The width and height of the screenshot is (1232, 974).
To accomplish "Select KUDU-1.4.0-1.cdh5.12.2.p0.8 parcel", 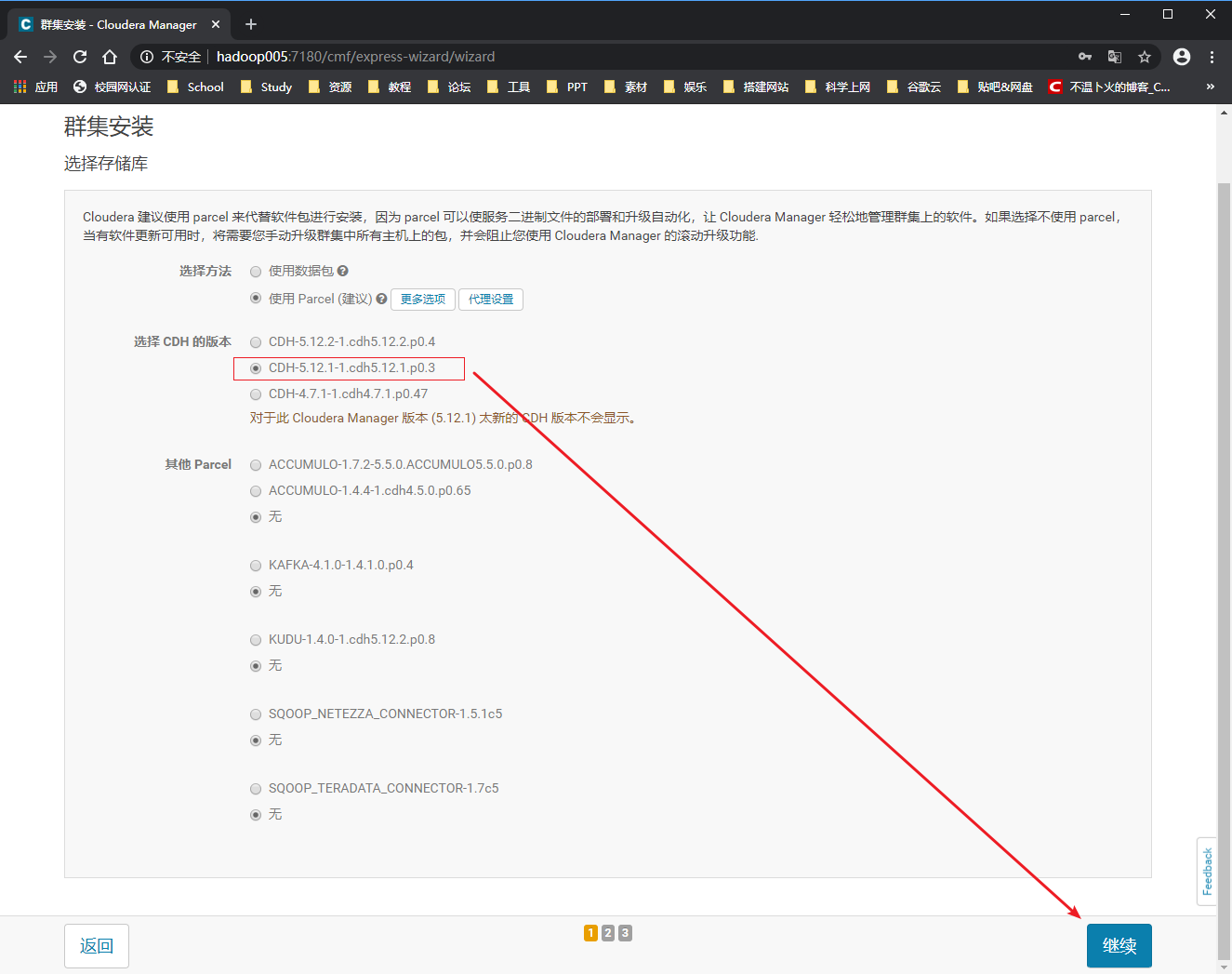I will (256, 640).
